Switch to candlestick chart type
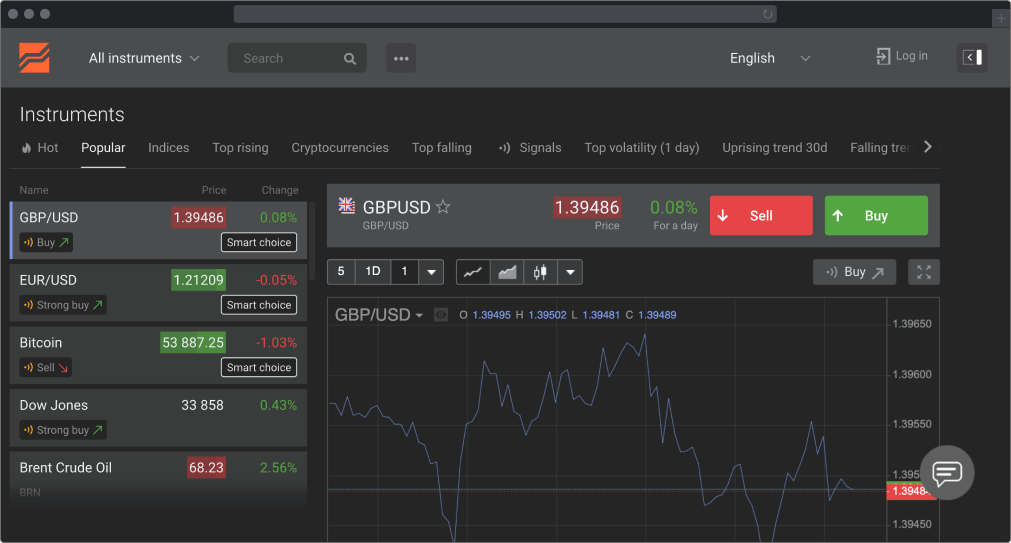The image size is (1011, 543). (540, 272)
